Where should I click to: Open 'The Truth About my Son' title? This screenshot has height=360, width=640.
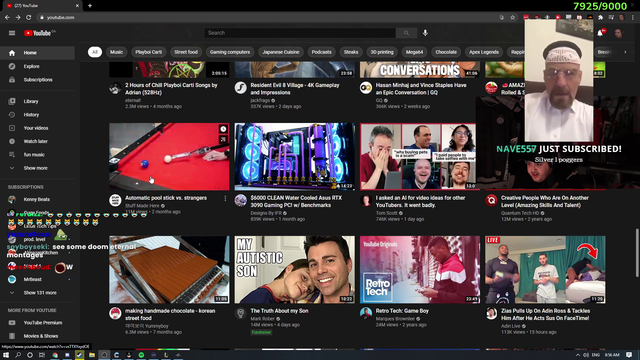coord(279,311)
